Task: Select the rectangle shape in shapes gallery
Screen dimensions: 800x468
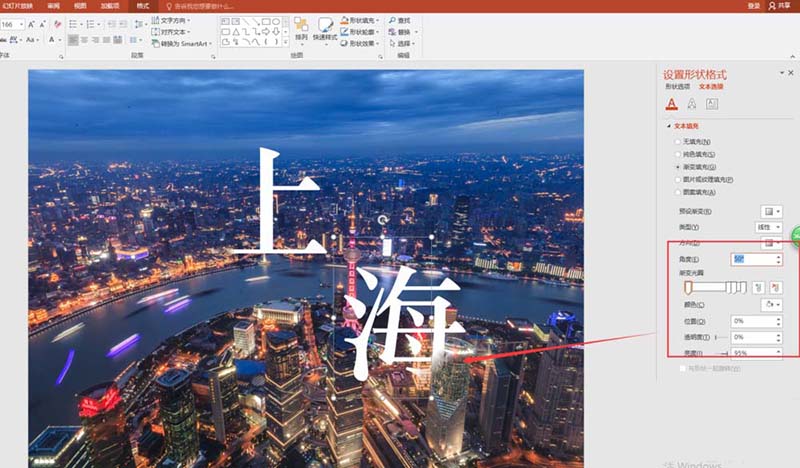Action: [265, 21]
